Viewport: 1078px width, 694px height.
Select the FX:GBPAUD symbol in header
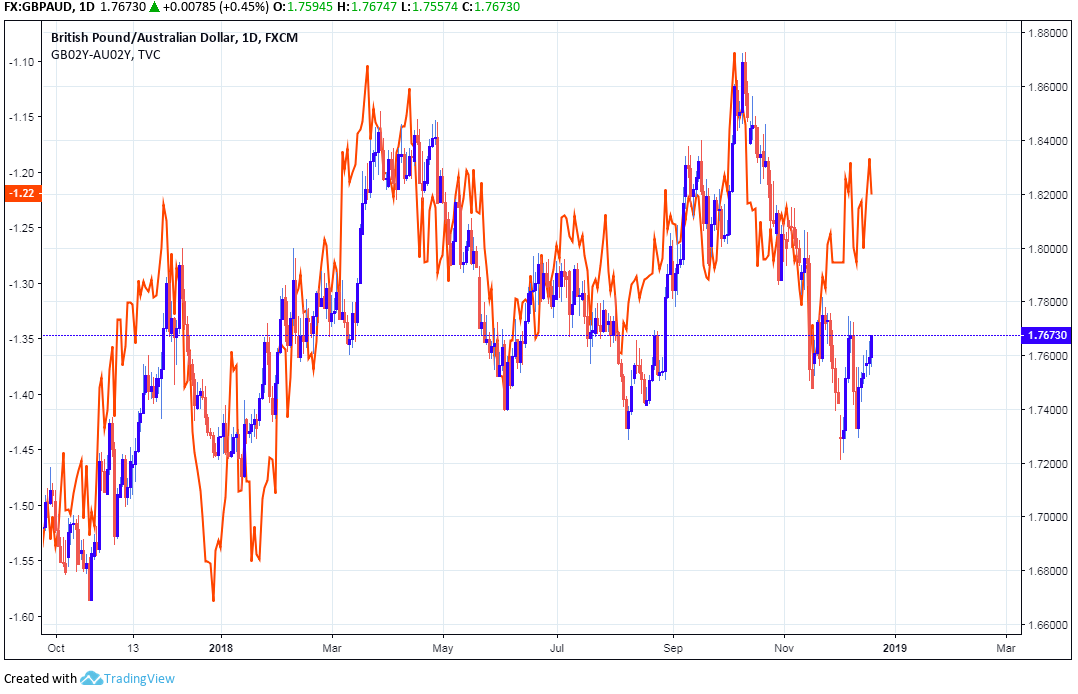point(36,7)
